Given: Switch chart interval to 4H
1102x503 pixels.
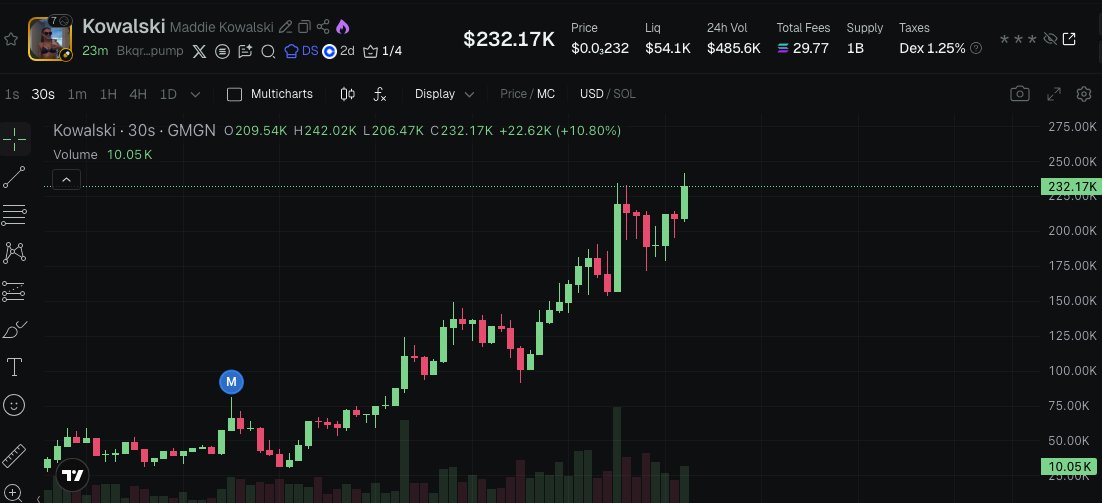Looking at the screenshot, I should 138,94.
